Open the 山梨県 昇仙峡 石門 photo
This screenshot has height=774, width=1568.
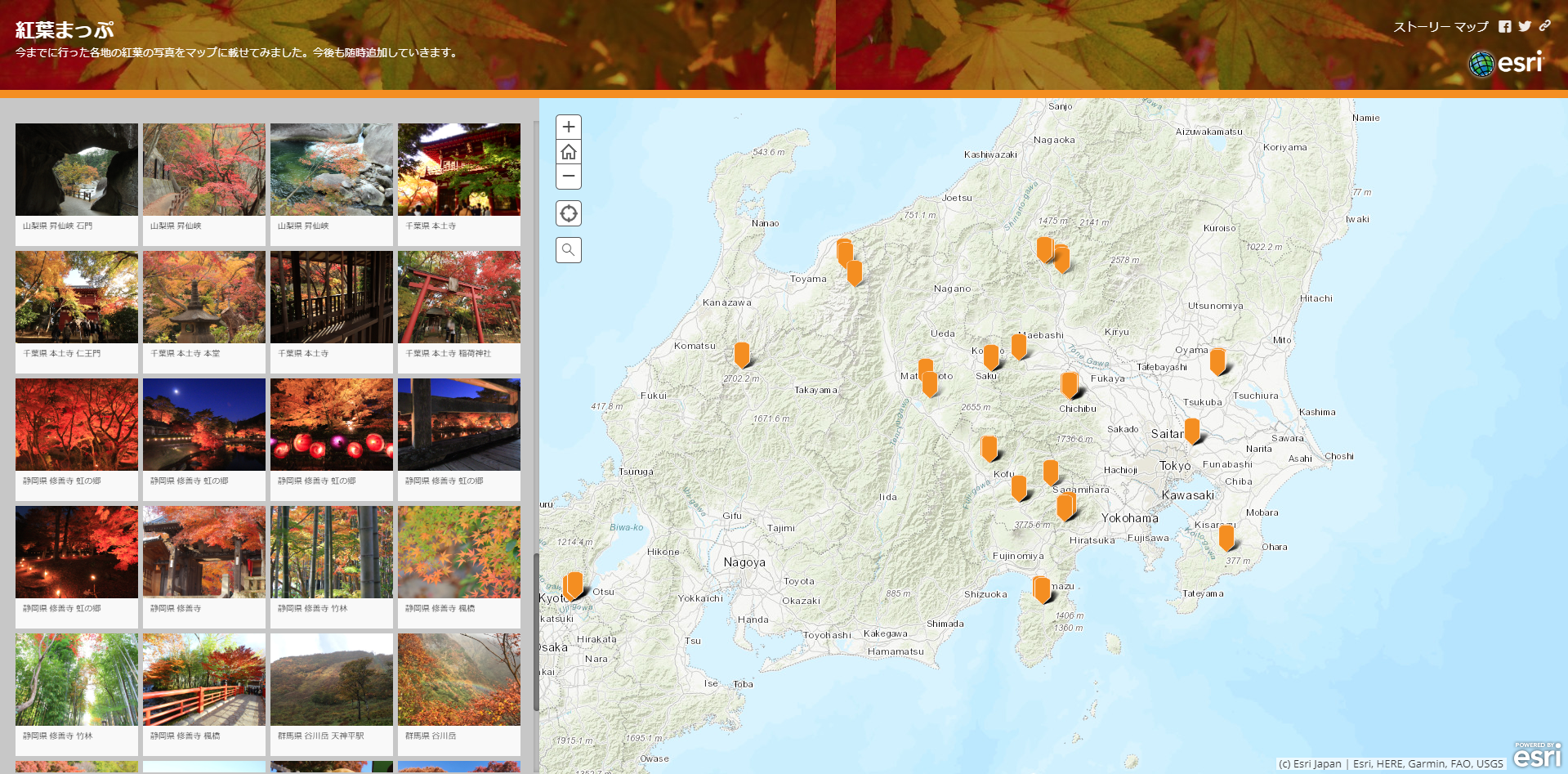[77, 170]
